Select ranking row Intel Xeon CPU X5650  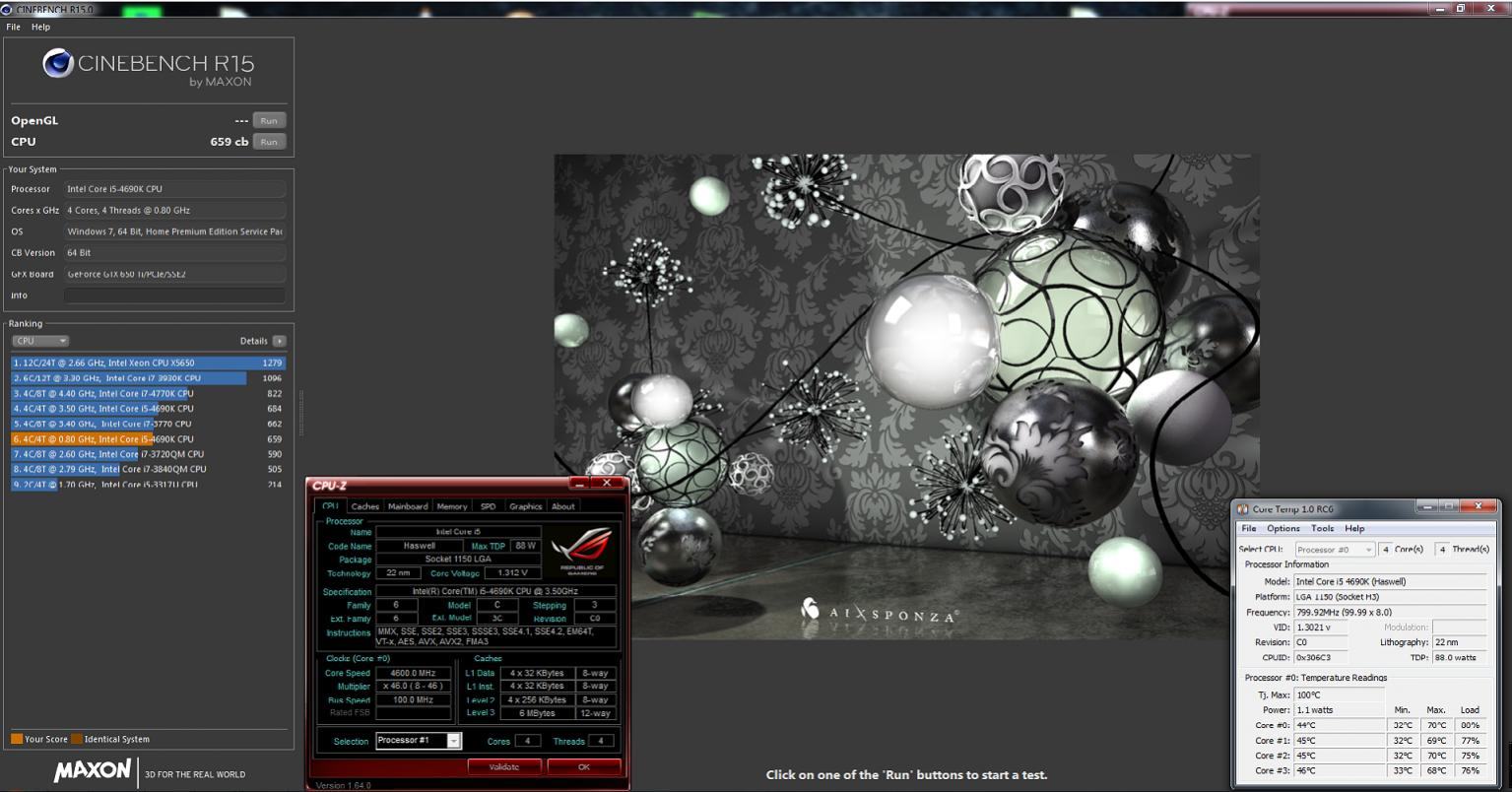(148, 363)
